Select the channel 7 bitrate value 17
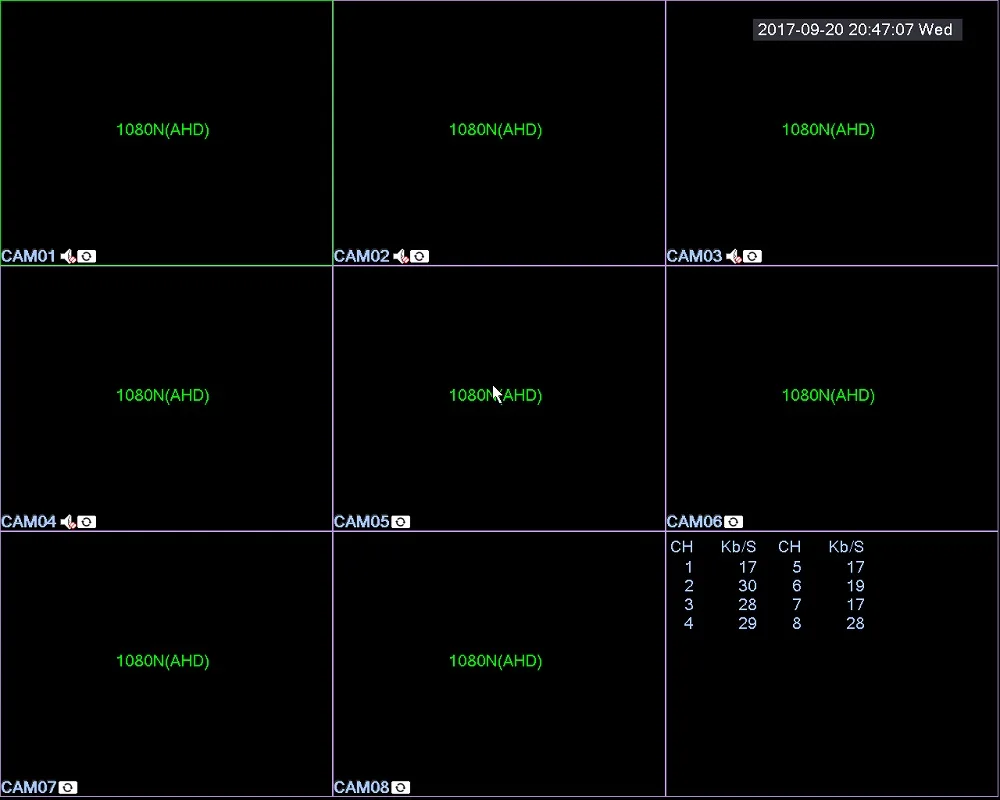This screenshot has height=800, width=1000. (855, 605)
